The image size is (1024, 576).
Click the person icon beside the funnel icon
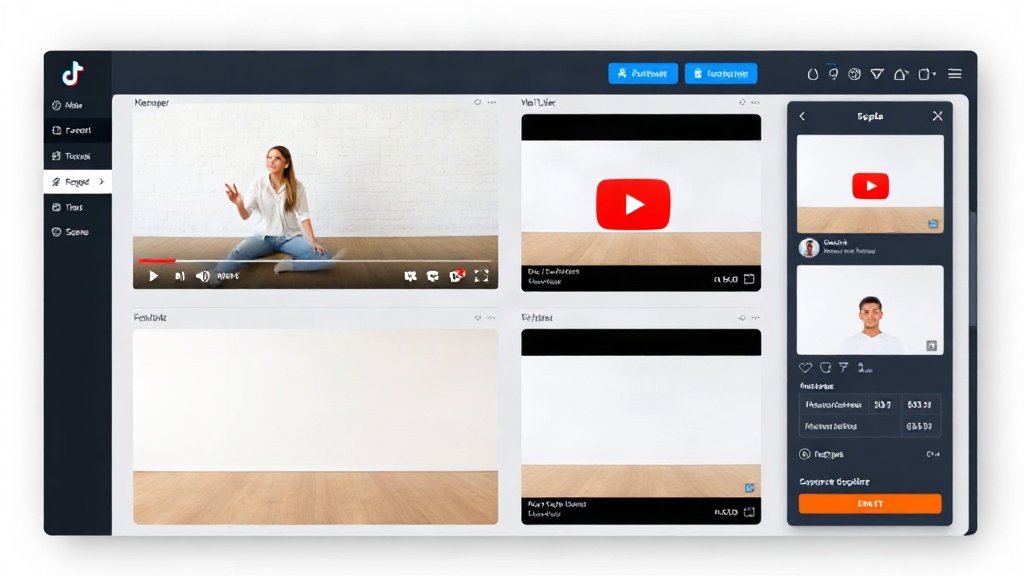(865, 368)
